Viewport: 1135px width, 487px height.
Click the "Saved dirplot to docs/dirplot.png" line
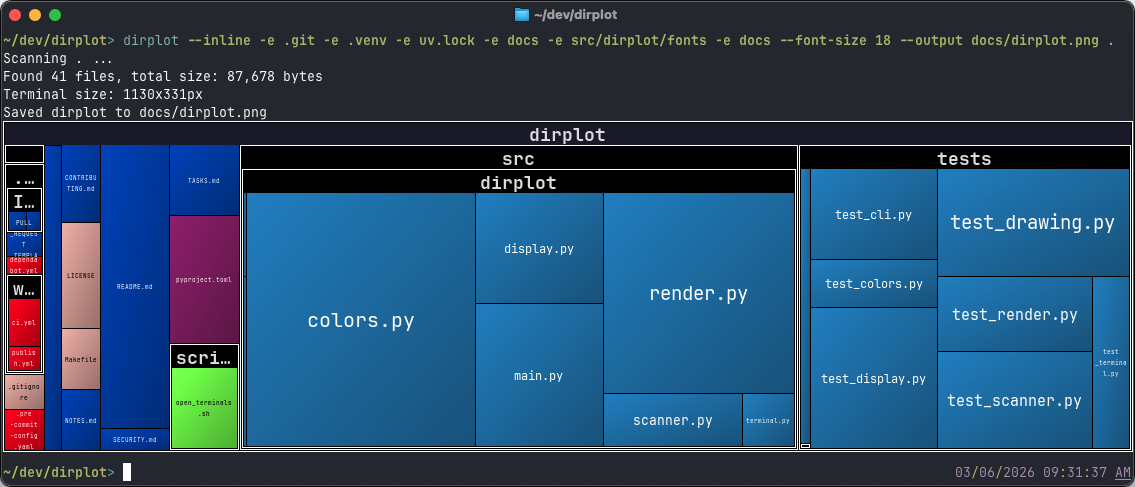tap(135, 112)
